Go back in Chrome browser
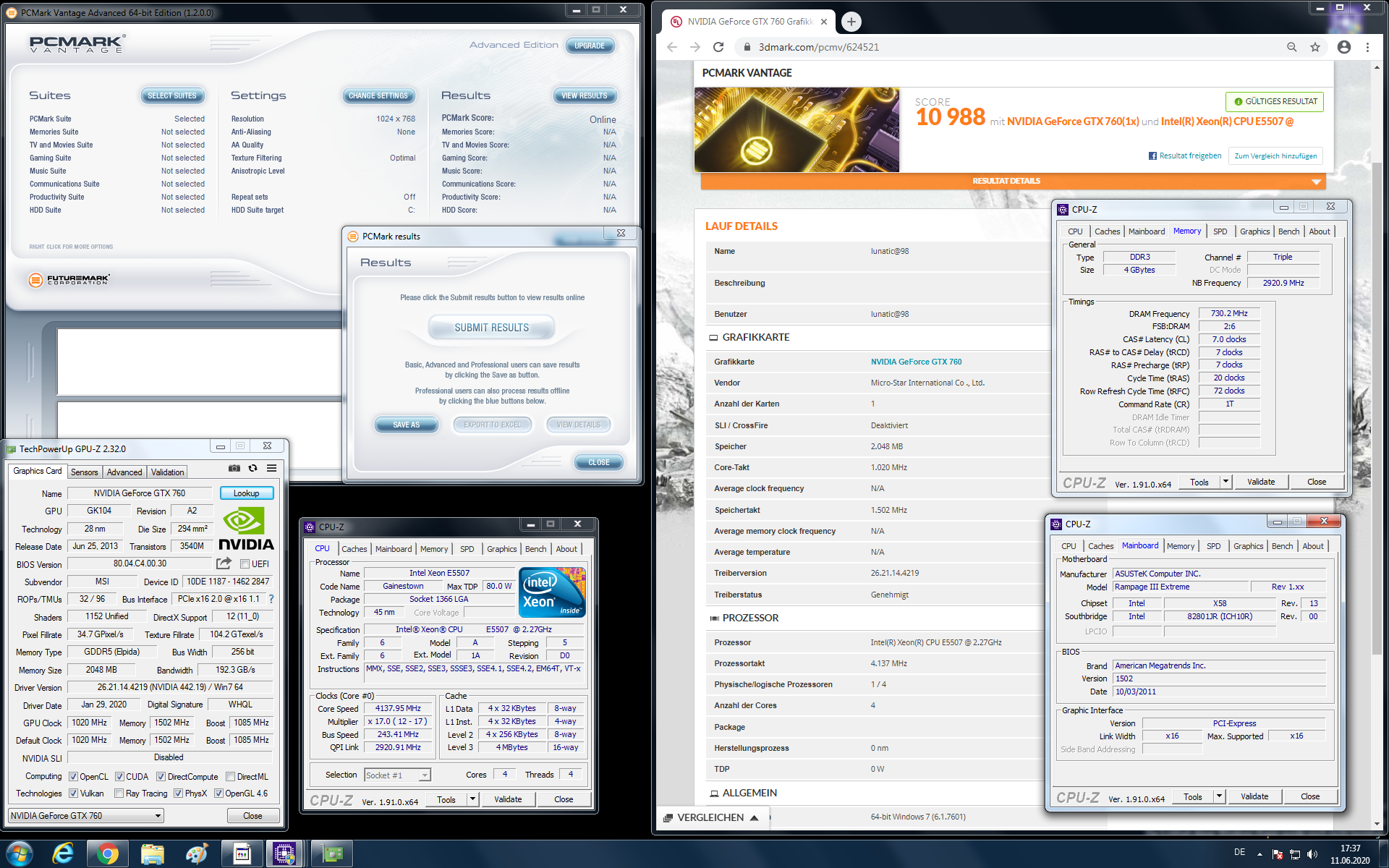1389x868 pixels. pyautogui.click(x=672, y=47)
